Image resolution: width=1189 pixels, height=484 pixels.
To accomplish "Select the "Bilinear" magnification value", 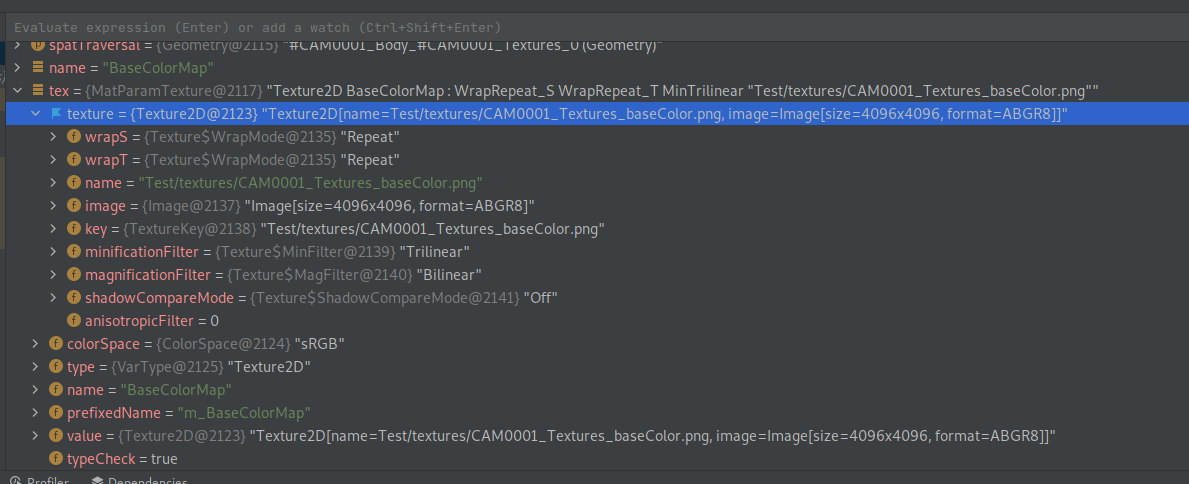I will click(449, 274).
